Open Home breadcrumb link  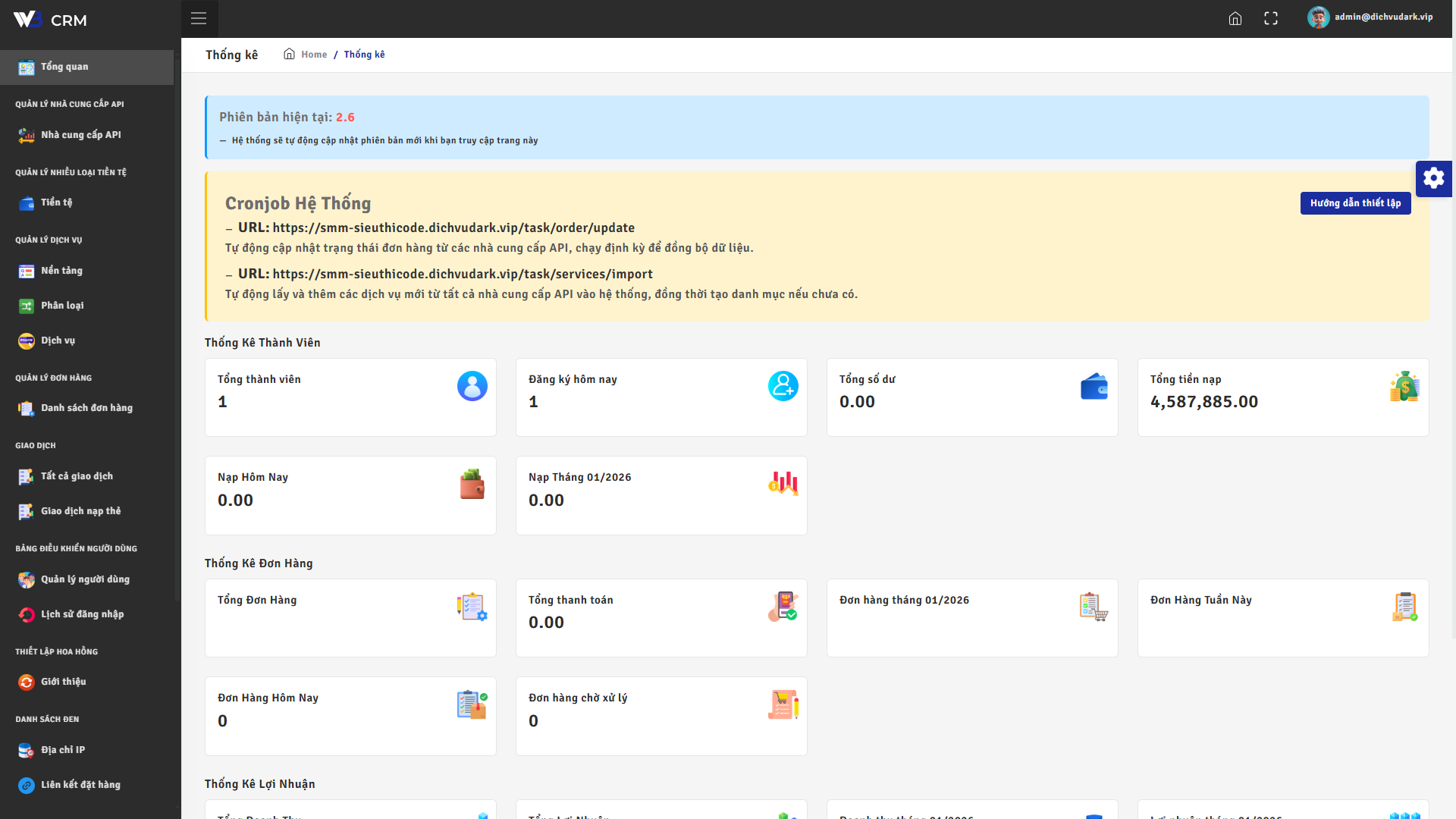point(313,55)
